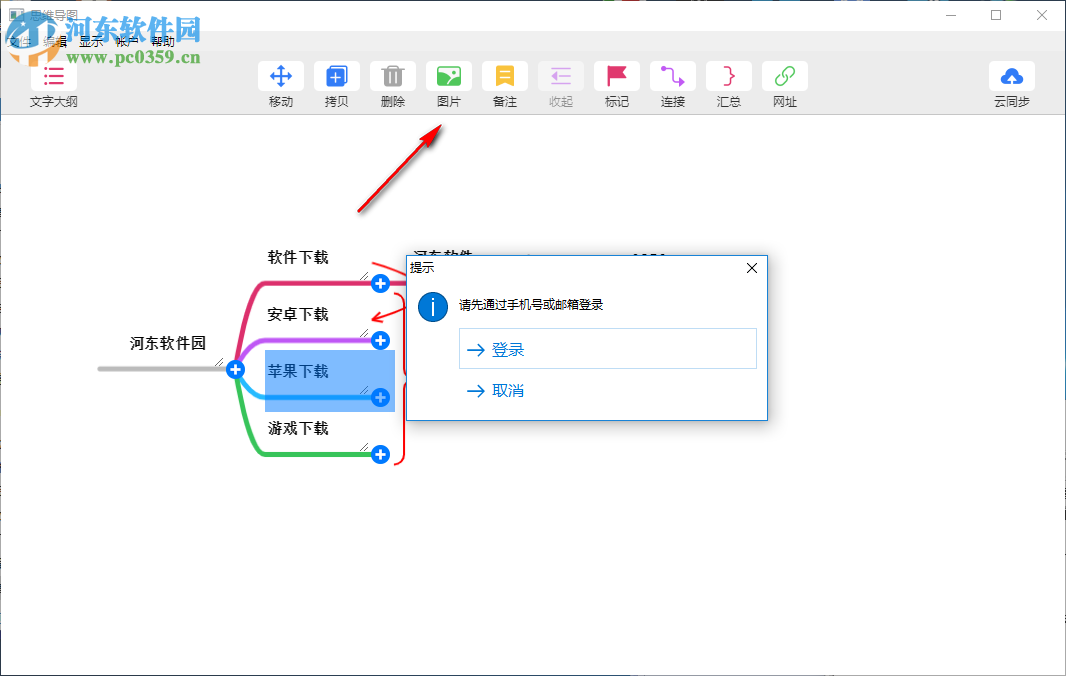Select the 移动 (Move) tool

(281, 75)
